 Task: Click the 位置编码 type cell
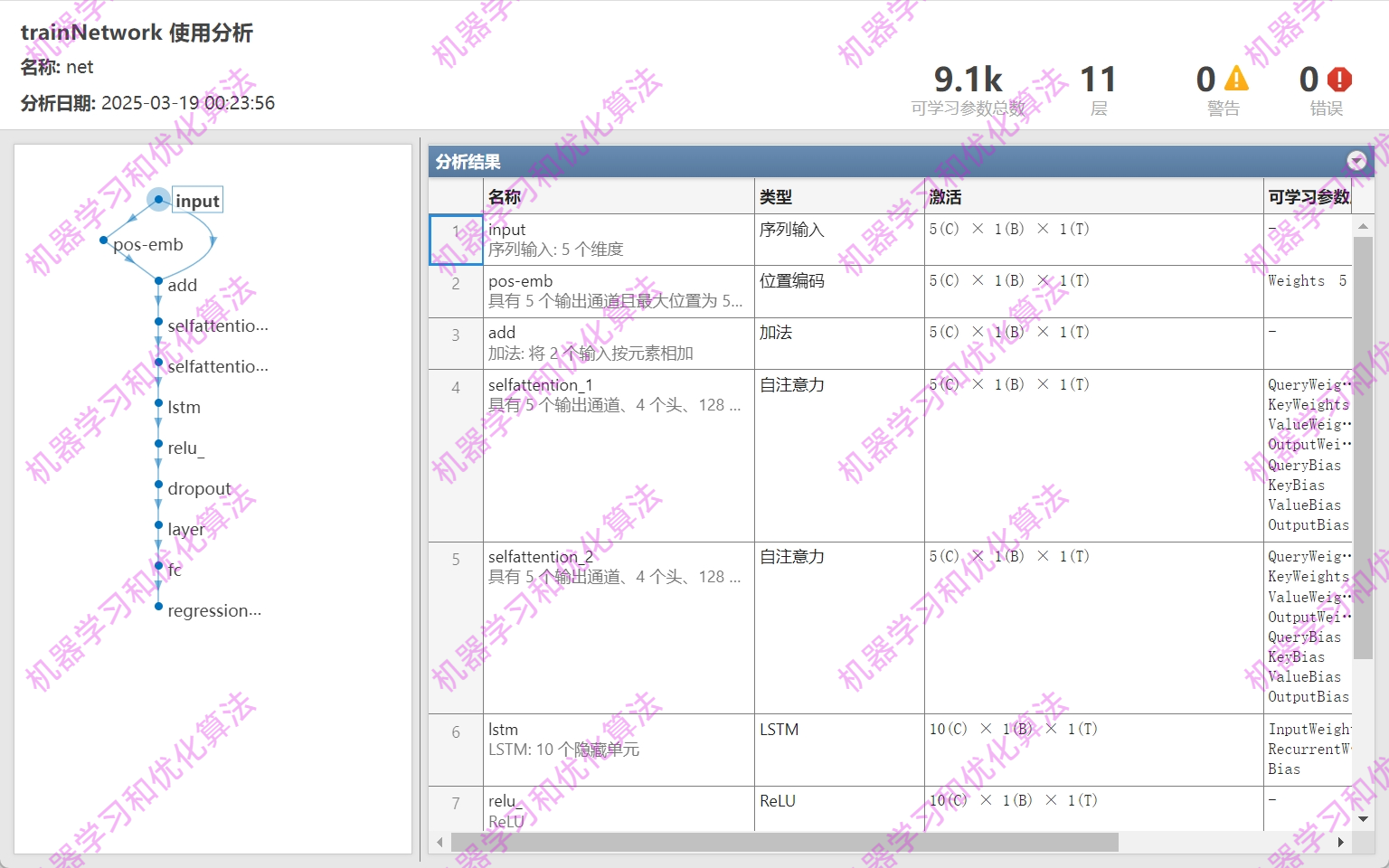[x=839, y=290]
